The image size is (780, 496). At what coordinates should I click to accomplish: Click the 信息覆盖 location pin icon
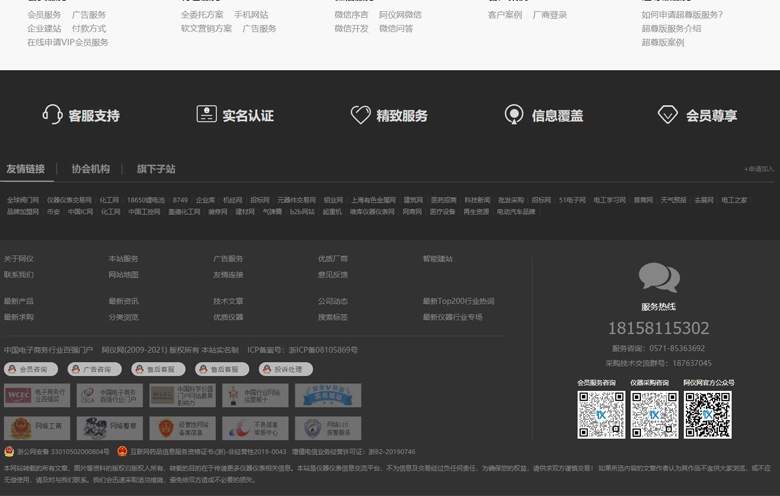pyautogui.click(x=514, y=115)
